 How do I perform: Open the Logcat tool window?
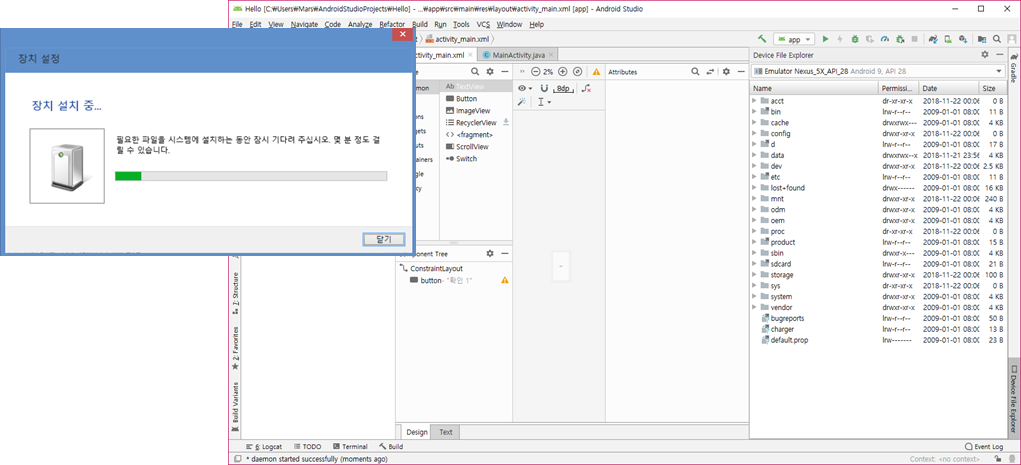point(264,447)
